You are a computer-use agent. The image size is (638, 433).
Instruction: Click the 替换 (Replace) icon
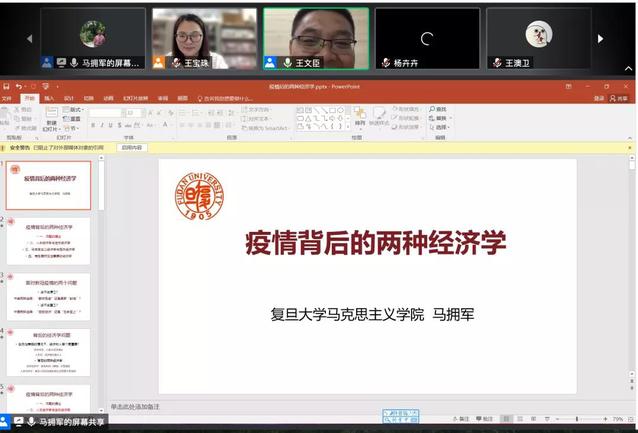pos(439,118)
